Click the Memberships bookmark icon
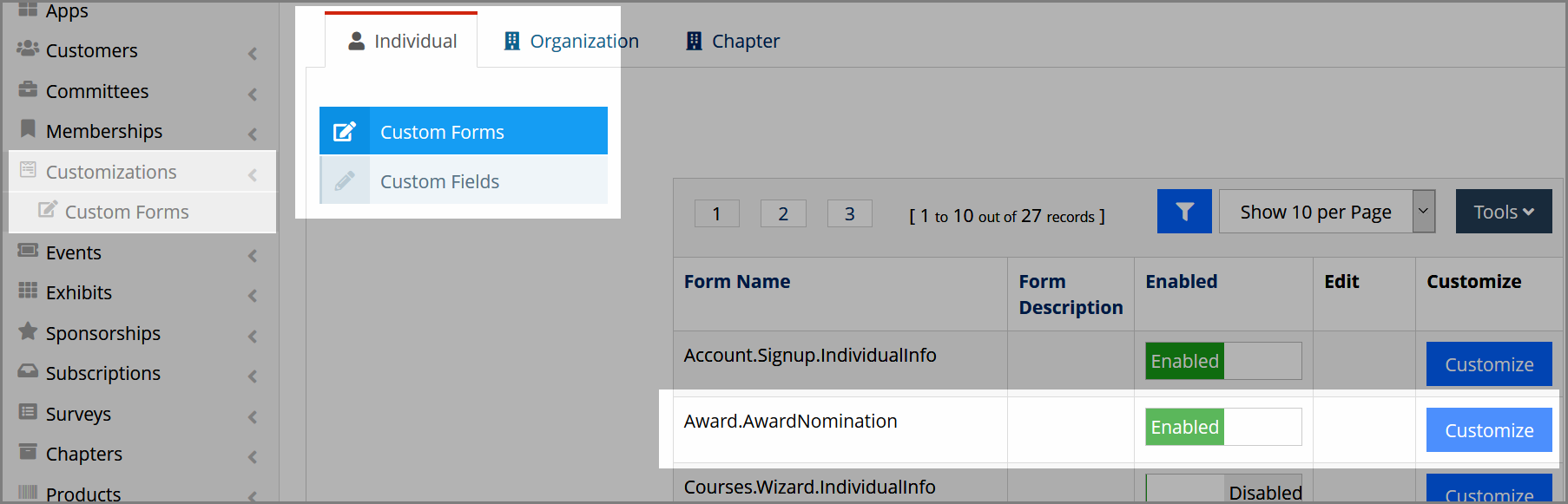 [x=28, y=129]
